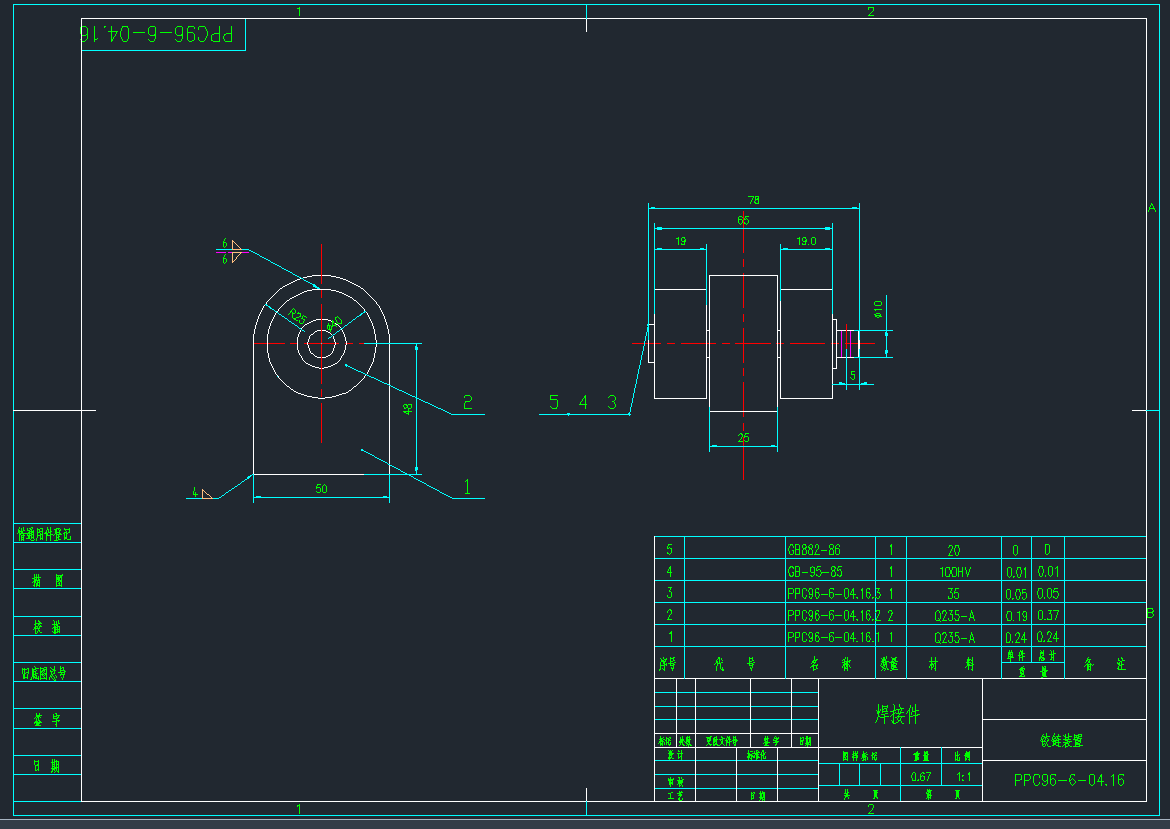Click the 名称 column header

click(x=830, y=663)
